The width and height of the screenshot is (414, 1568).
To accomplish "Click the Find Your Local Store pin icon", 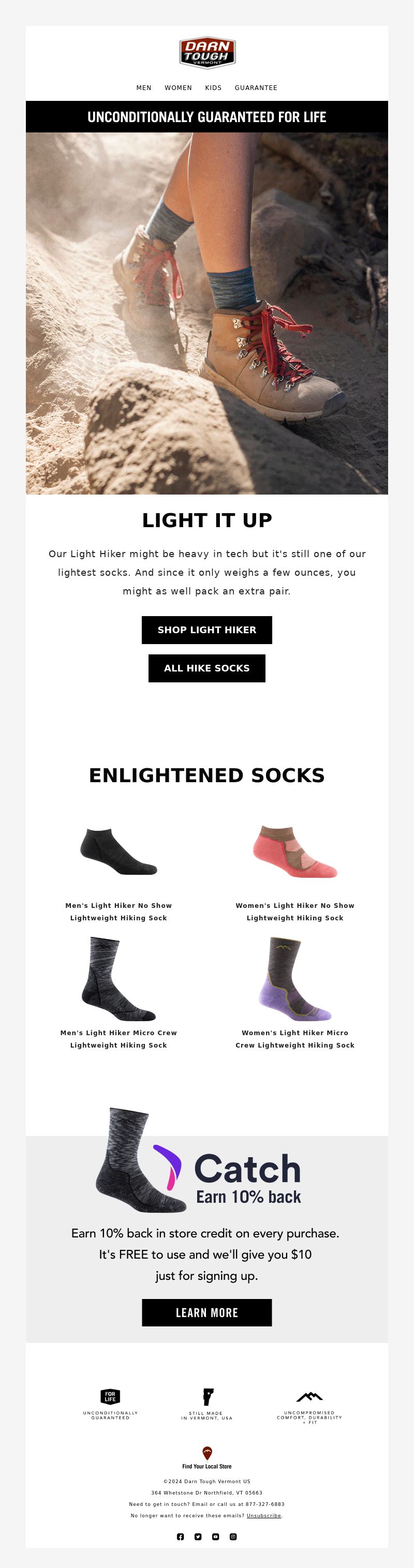I will tap(207, 1453).
